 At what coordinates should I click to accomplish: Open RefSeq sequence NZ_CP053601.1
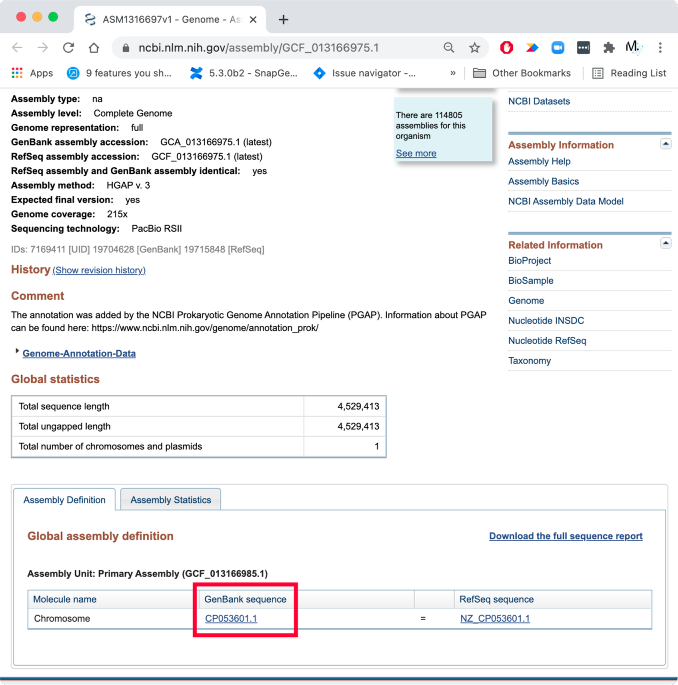495,619
